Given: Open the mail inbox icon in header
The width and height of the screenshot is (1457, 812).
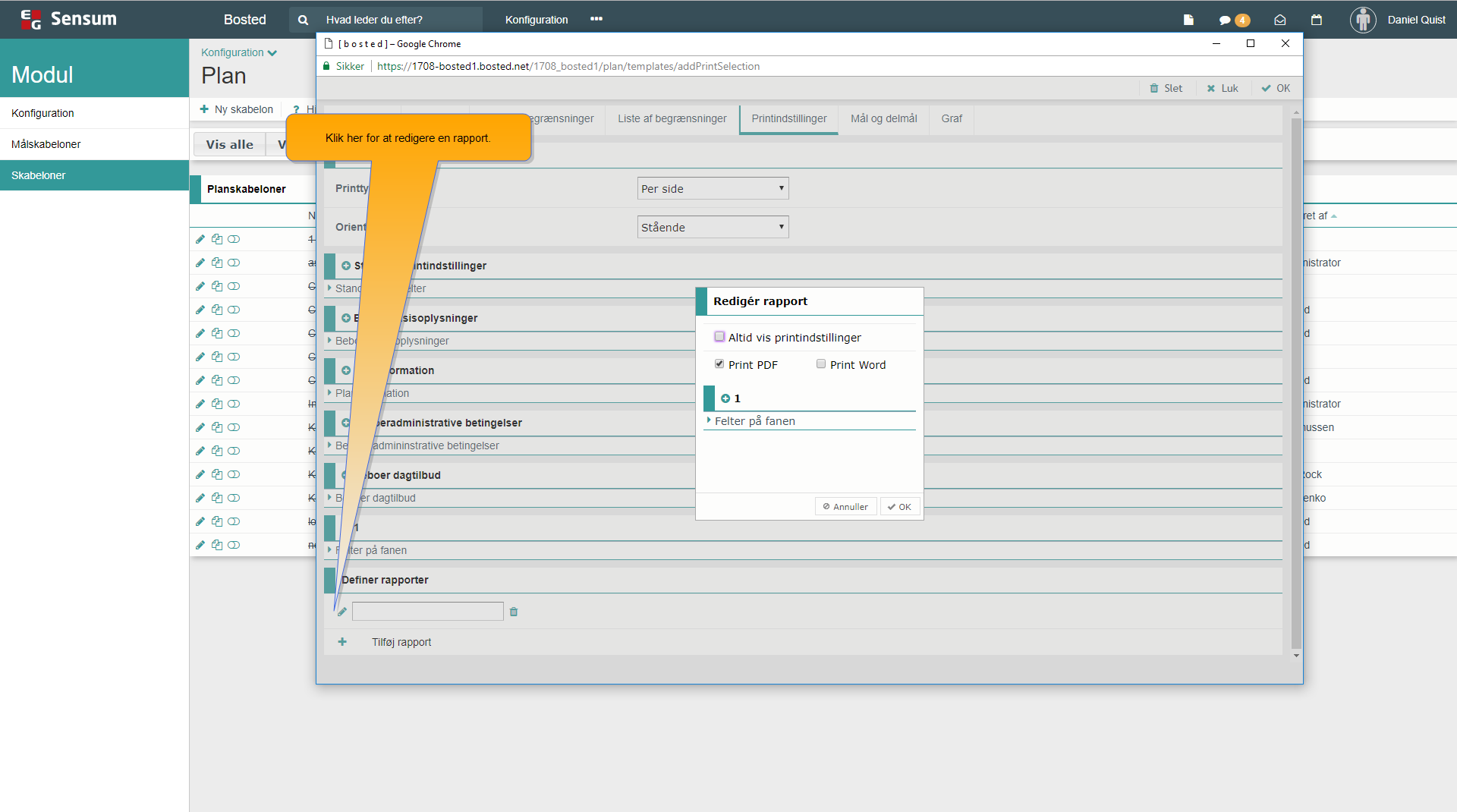Looking at the screenshot, I should click(x=1280, y=20).
